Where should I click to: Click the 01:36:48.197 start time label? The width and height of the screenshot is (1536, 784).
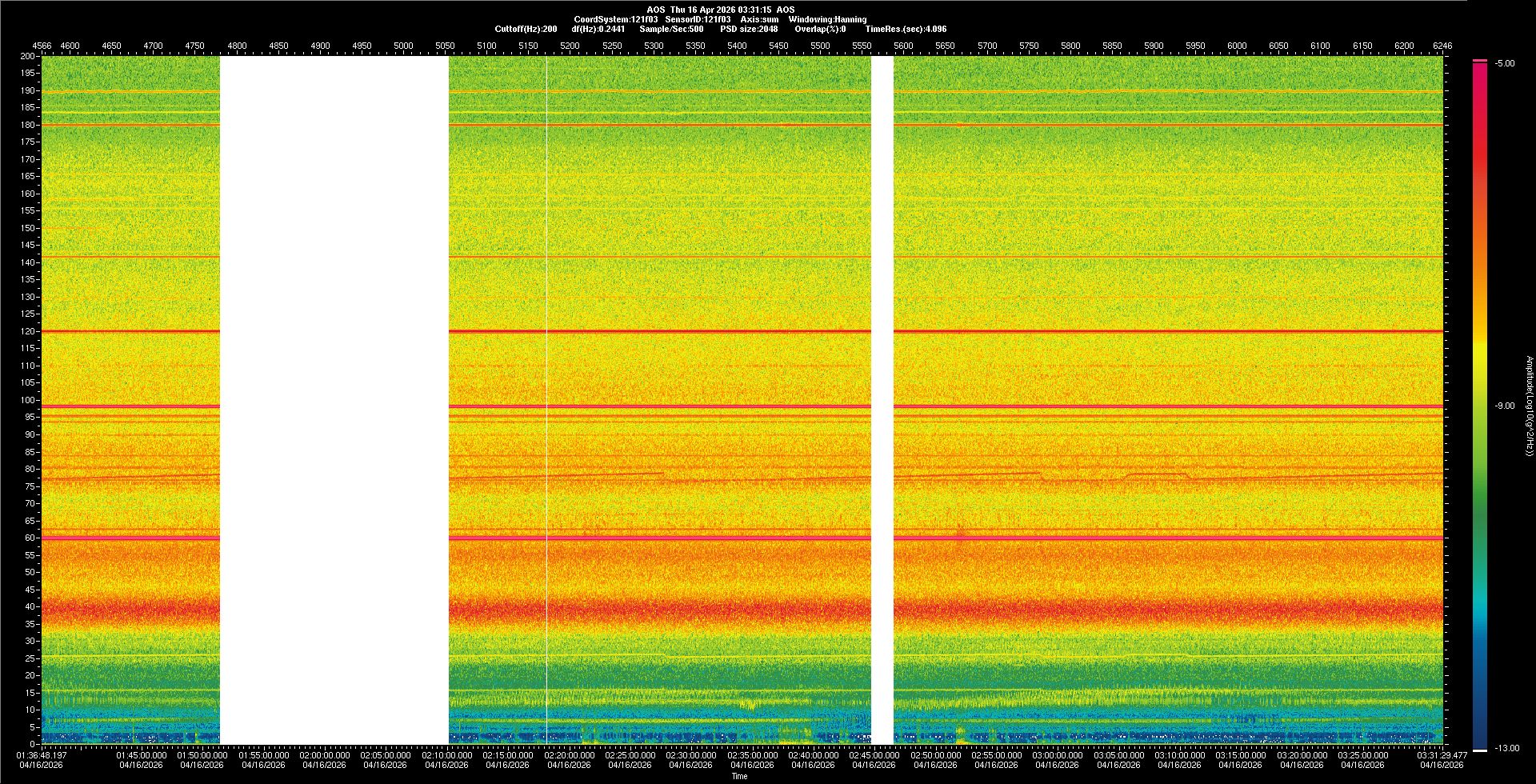[x=42, y=754]
